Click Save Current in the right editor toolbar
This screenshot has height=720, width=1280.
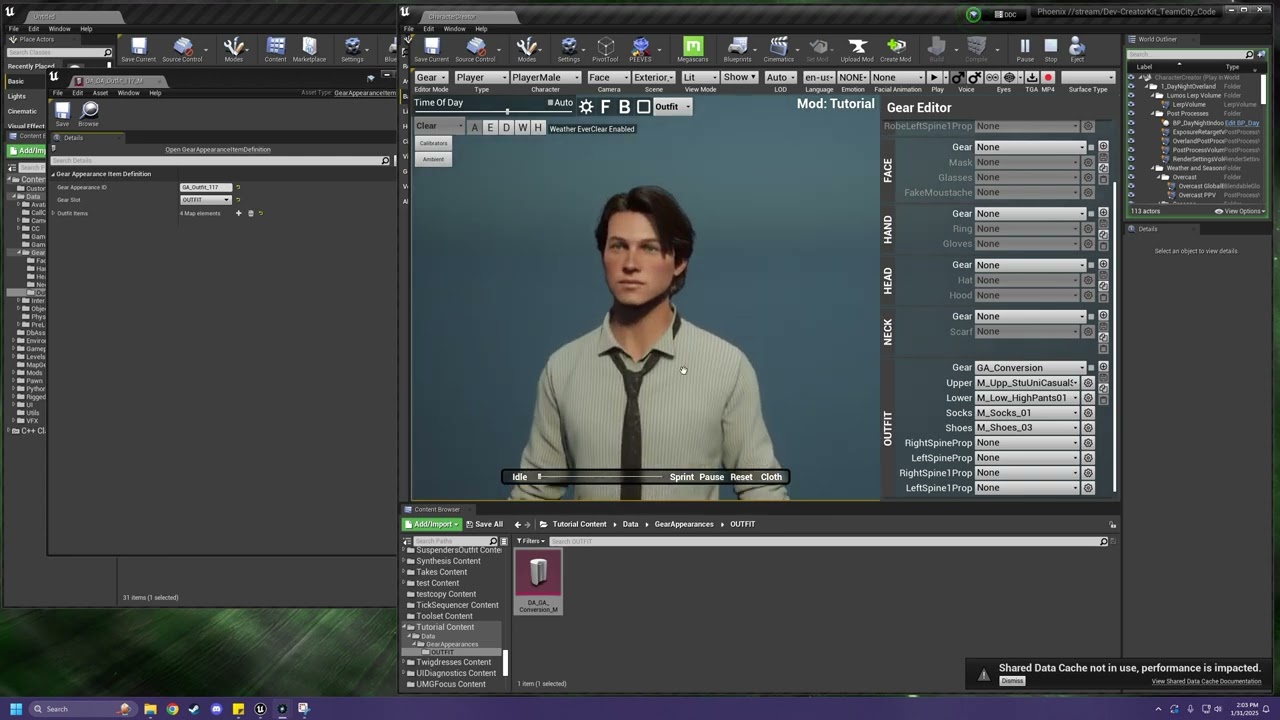pos(431,49)
